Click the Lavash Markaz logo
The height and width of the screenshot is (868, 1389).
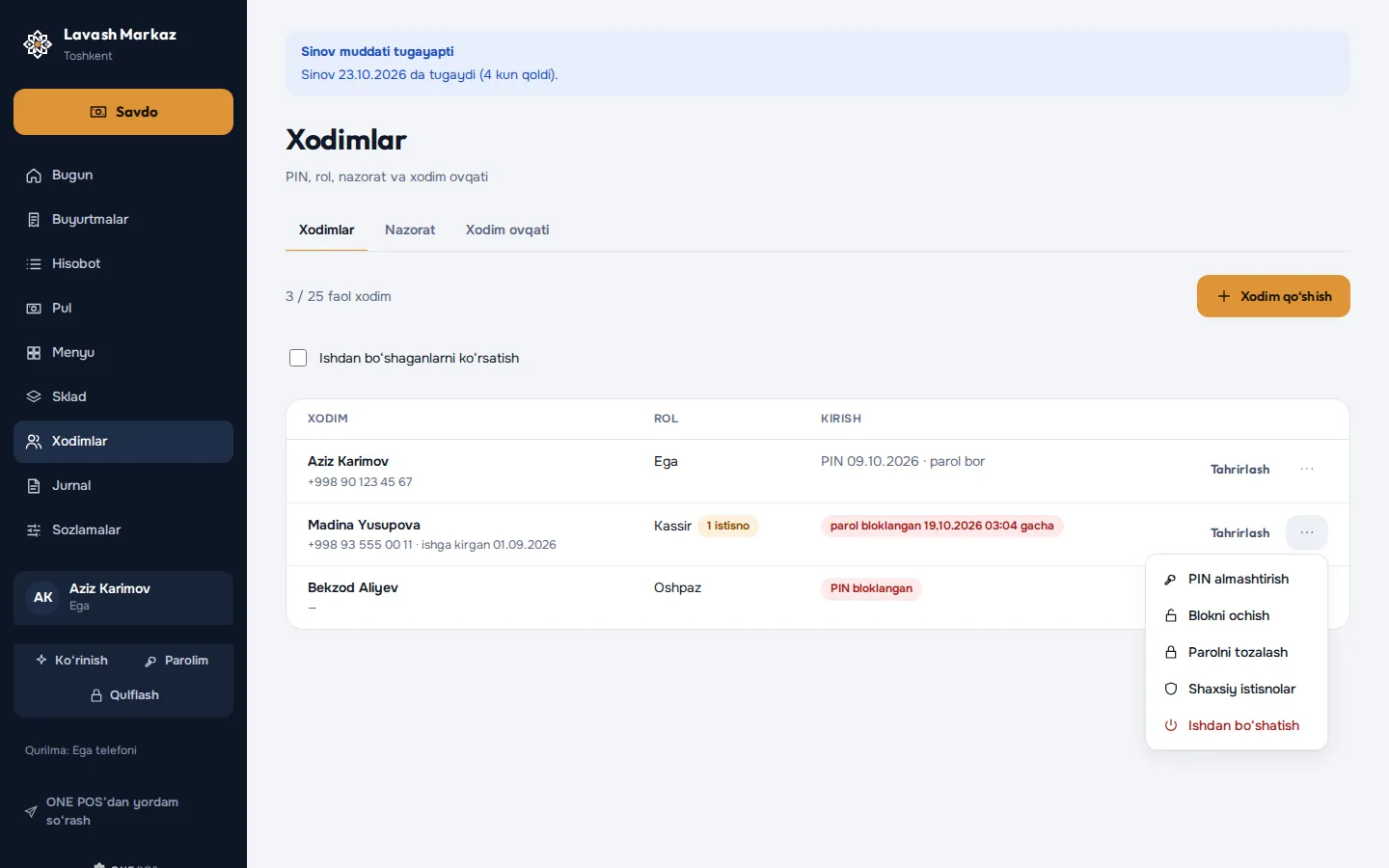[38, 44]
